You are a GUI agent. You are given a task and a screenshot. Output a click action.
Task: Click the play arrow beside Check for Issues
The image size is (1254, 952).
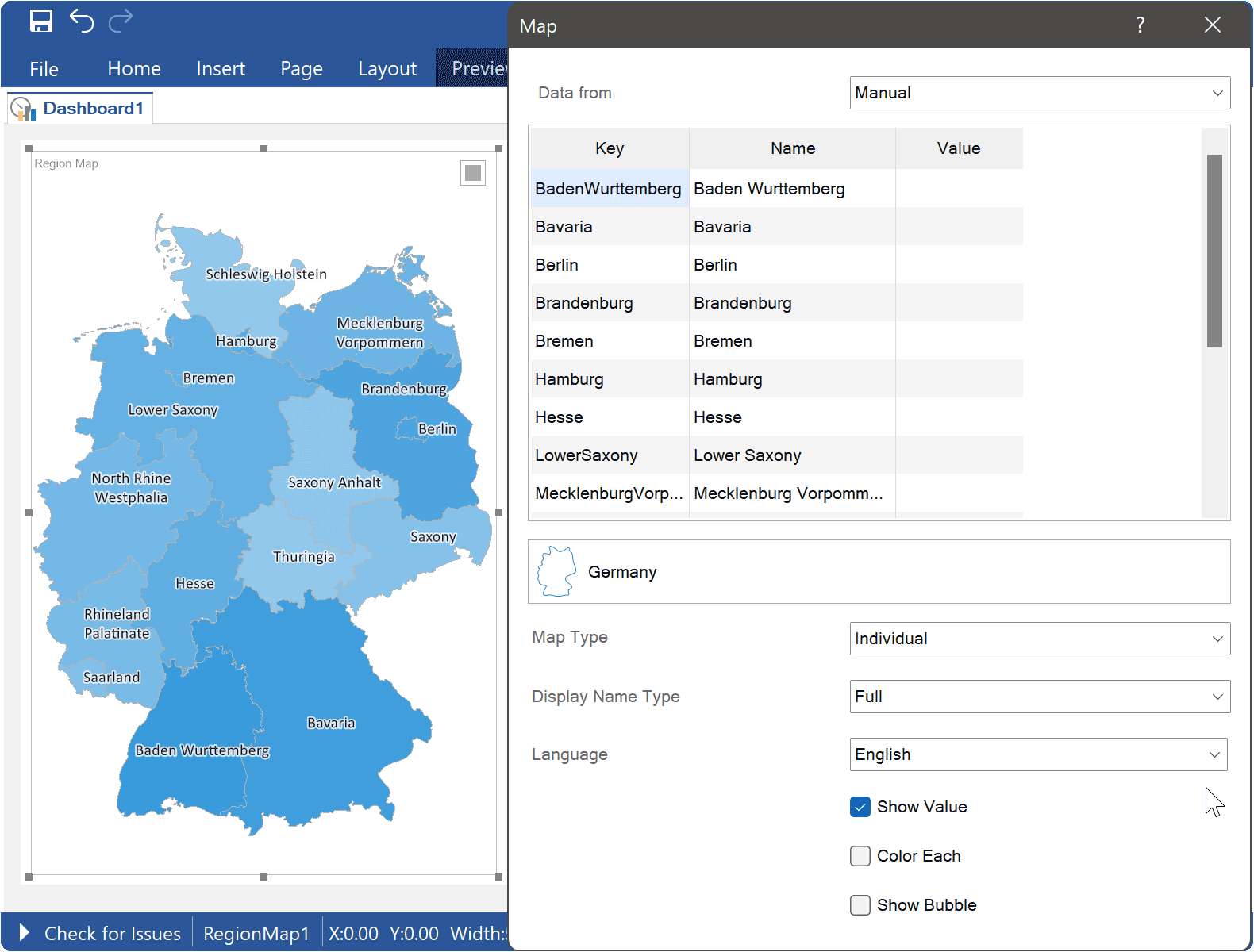24,932
